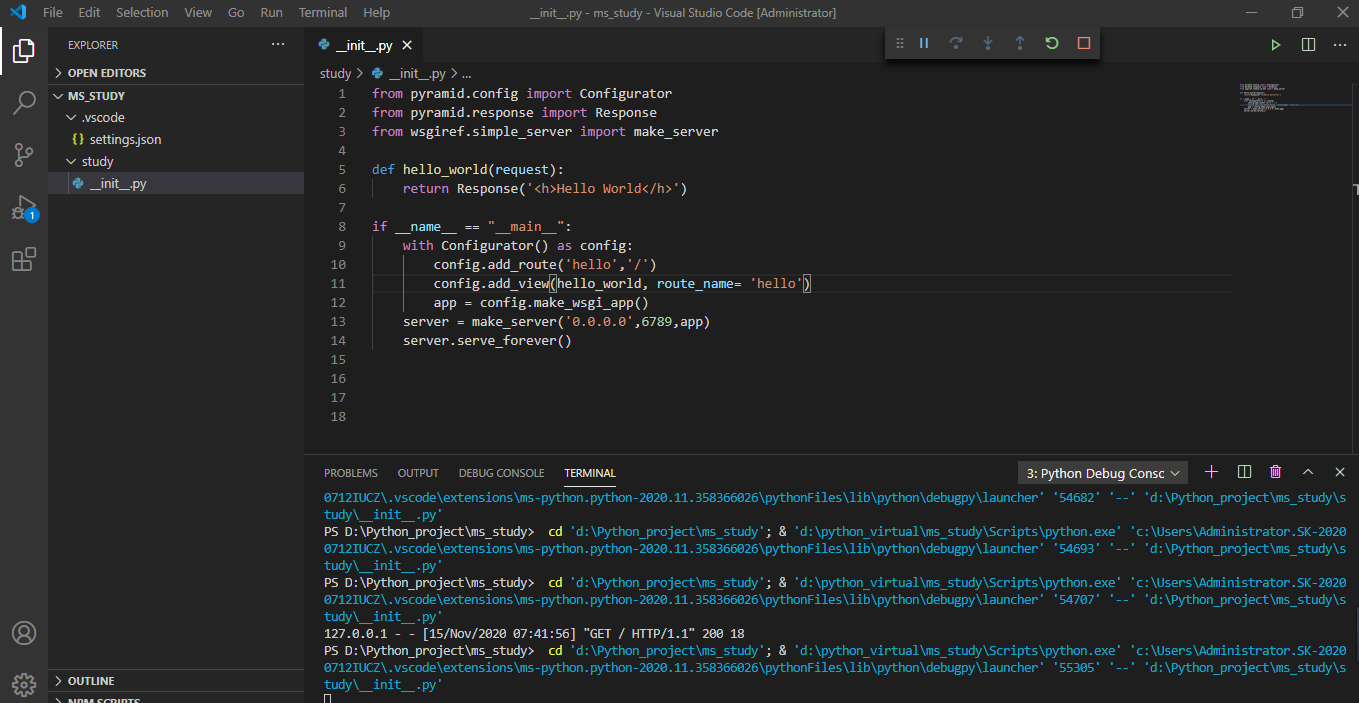Open the Search view in activity bar
The image size is (1359, 703).
24,103
